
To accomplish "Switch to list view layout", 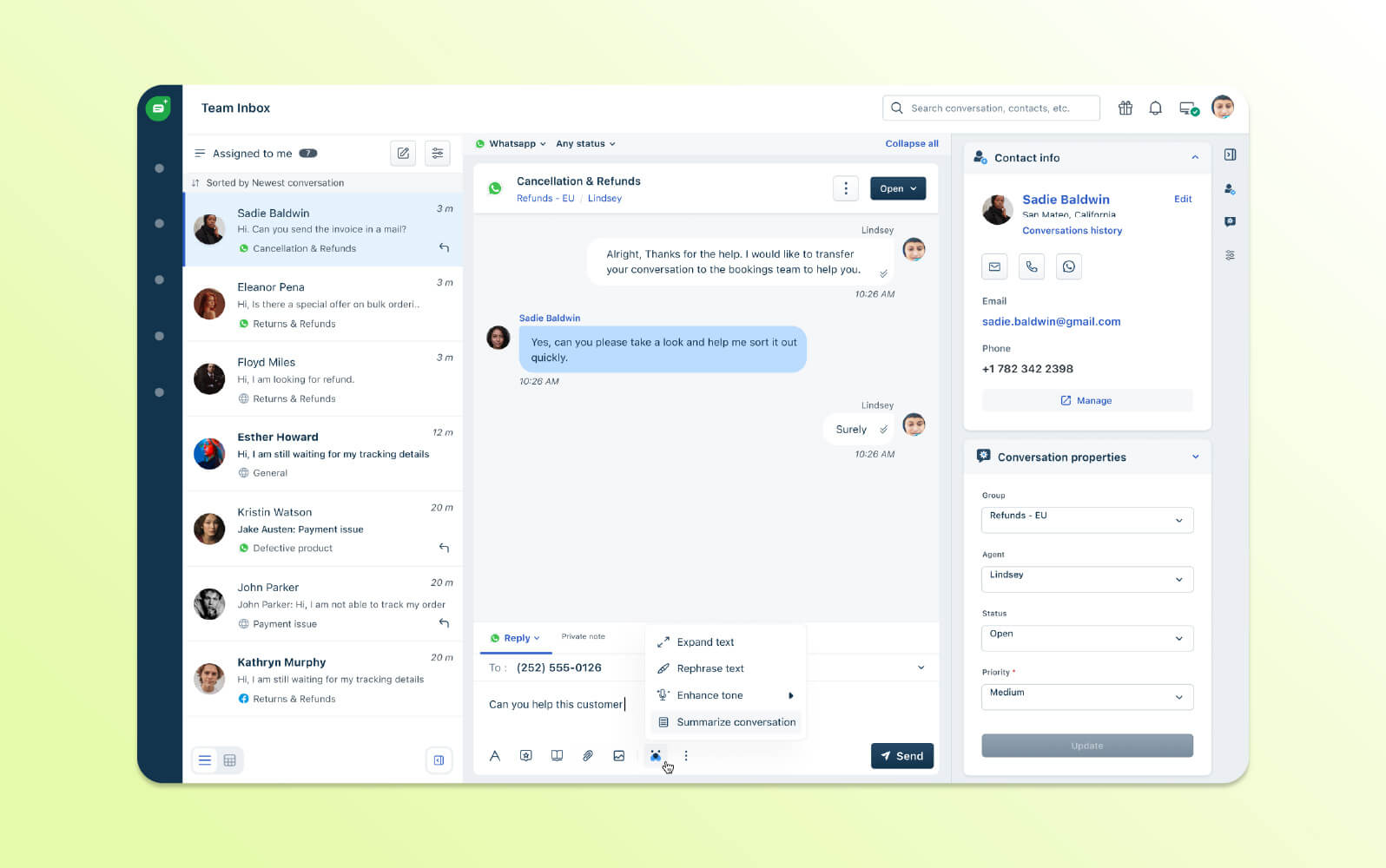I will (x=205, y=760).
